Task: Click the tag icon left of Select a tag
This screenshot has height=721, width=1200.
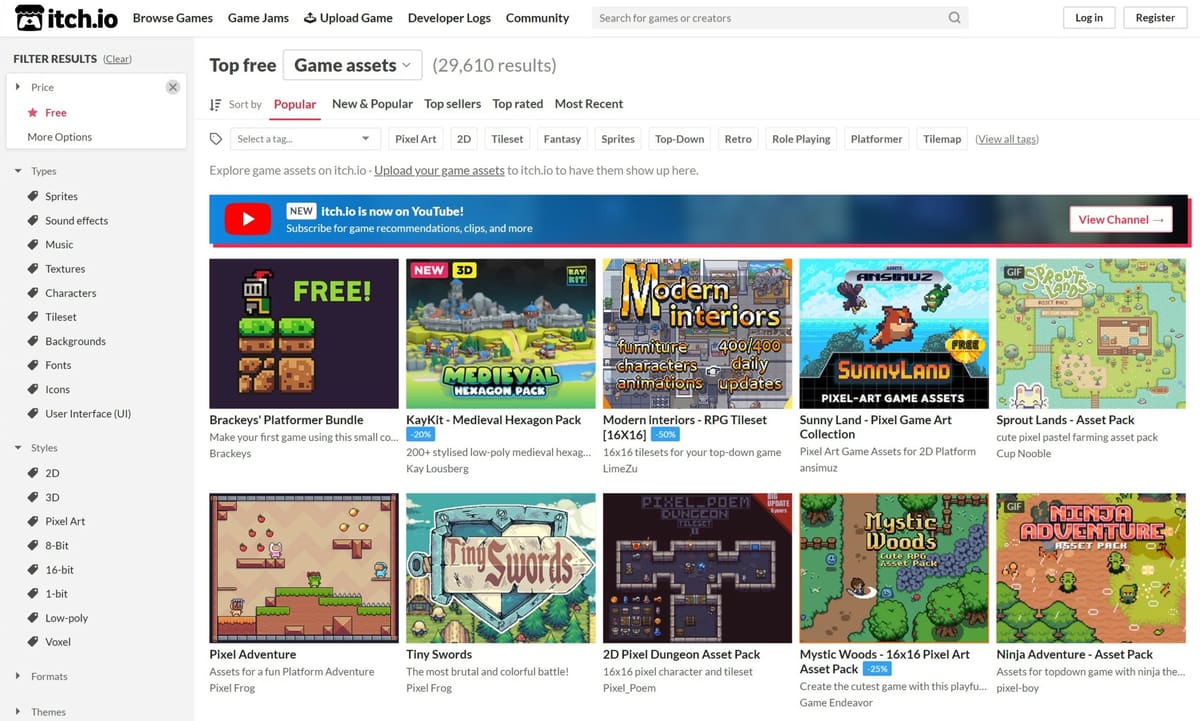Action: 216,139
